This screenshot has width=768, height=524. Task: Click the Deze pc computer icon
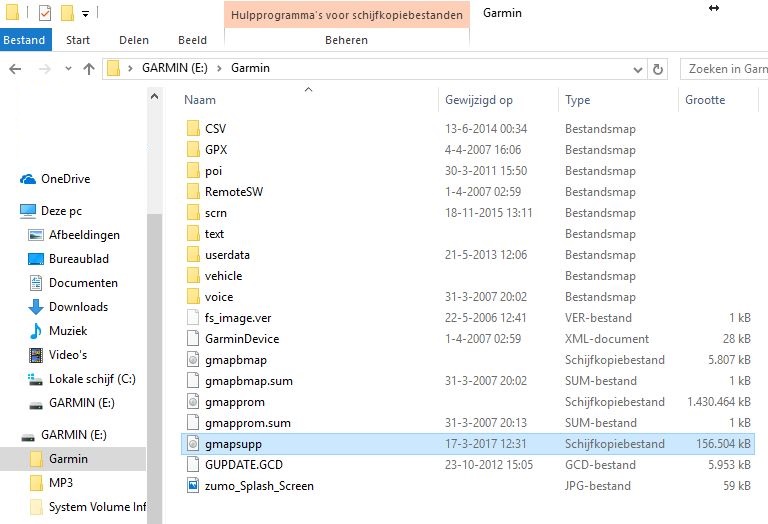click(28, 211)
